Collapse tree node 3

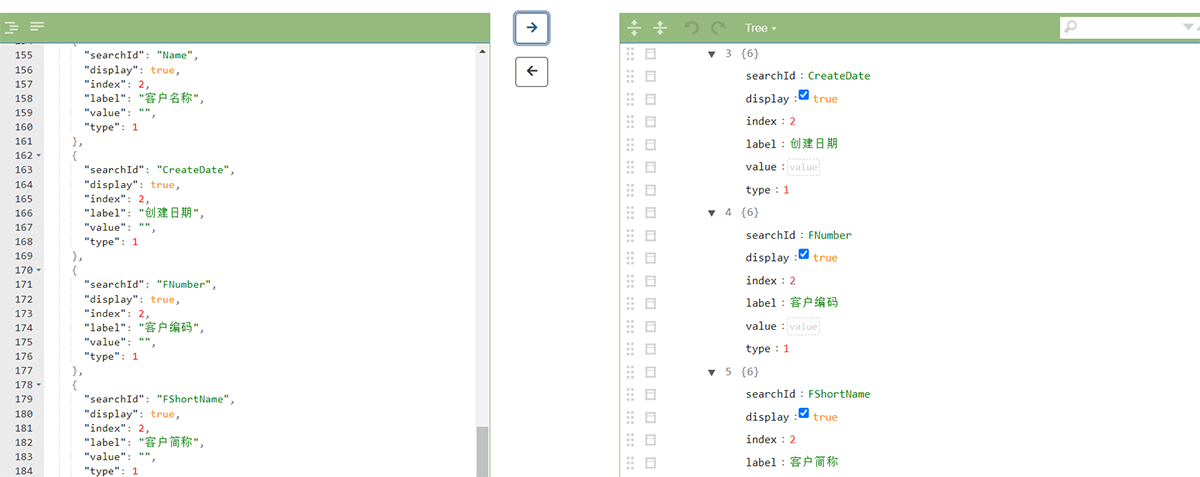711,54
